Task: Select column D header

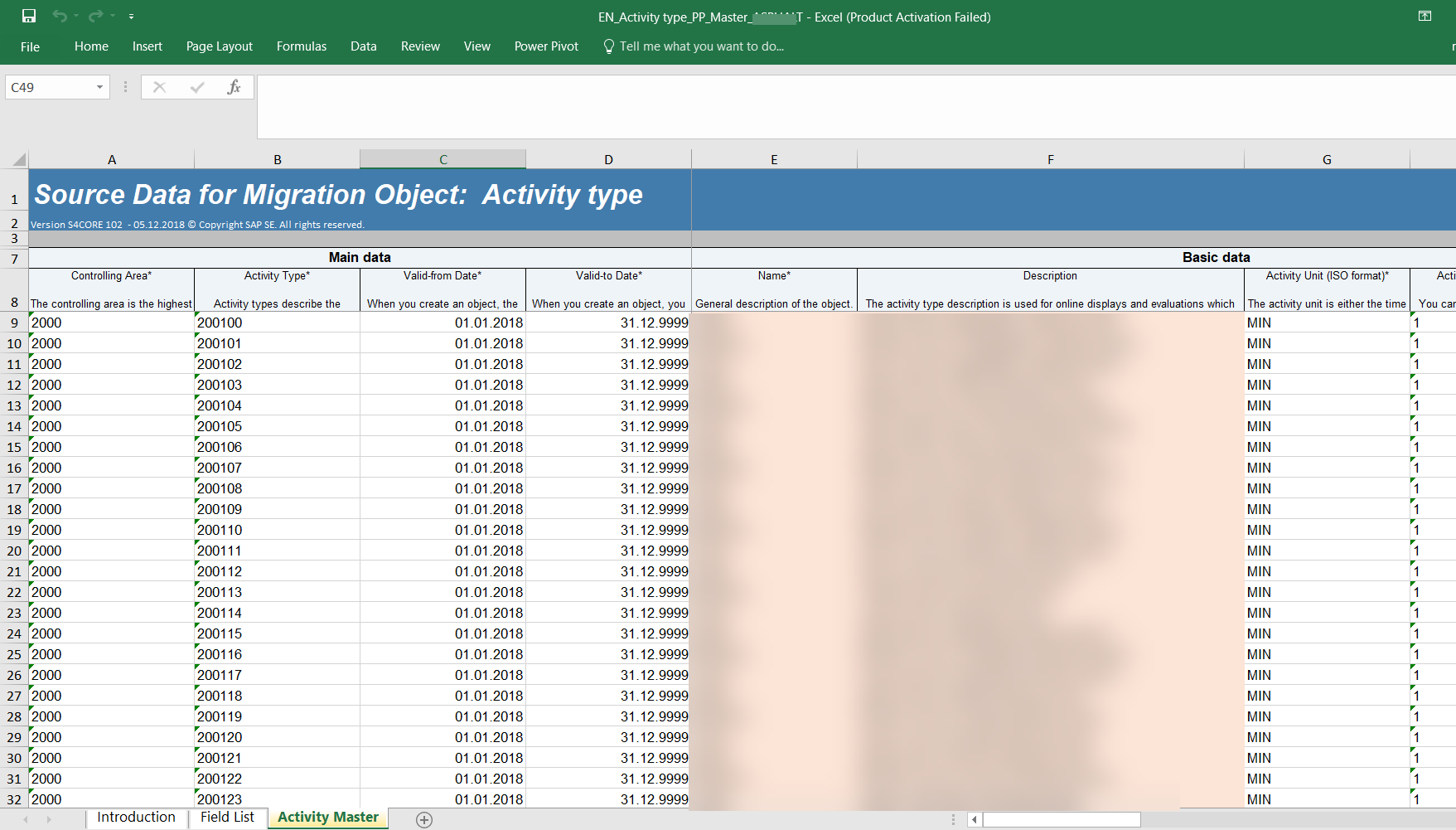Action: click(x=608, y=159)
